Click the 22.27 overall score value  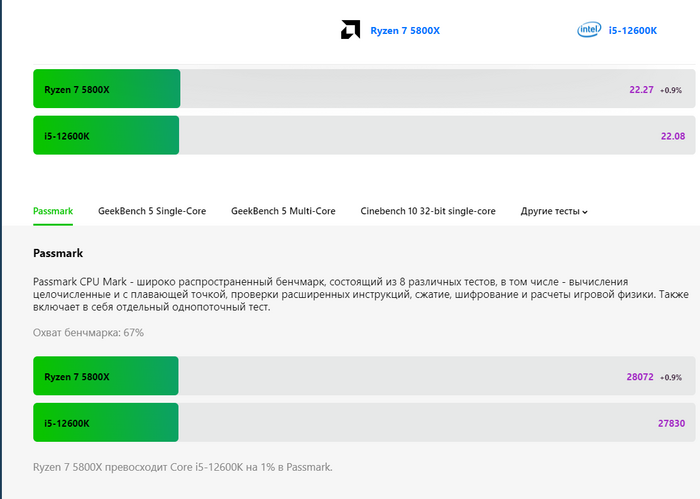[641, 90]
